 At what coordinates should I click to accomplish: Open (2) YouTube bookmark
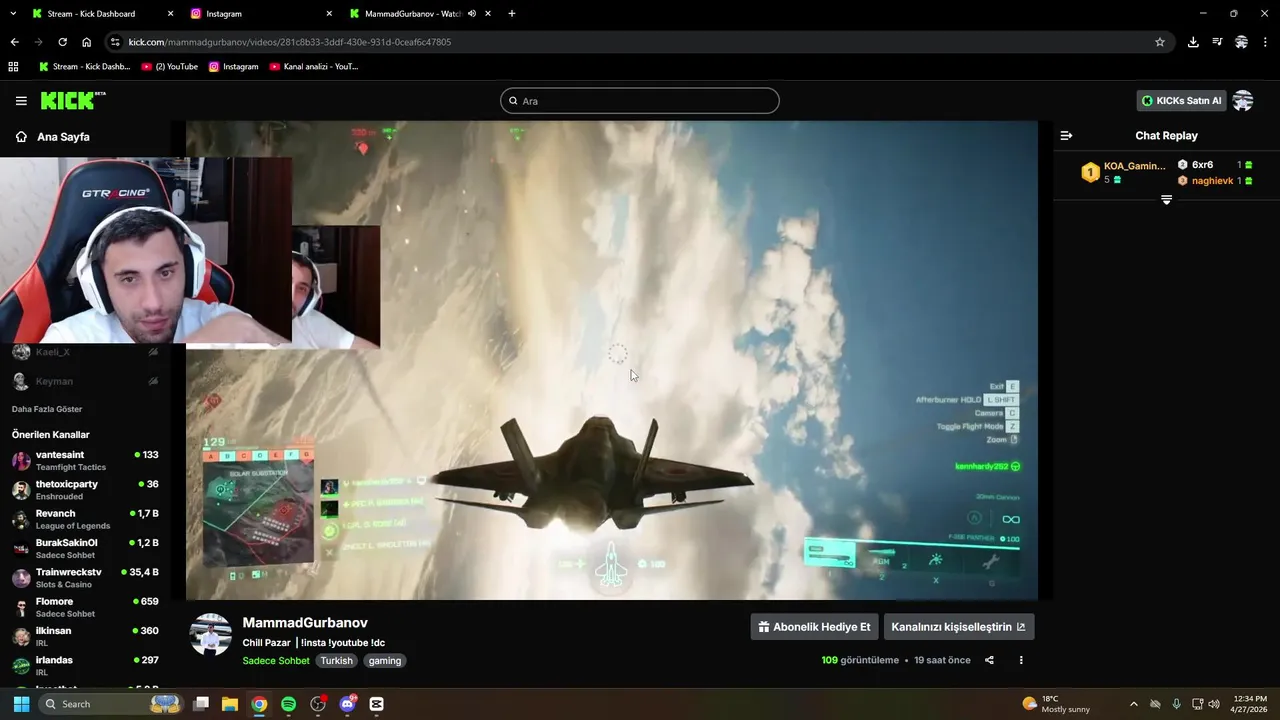(x=169, y=67)
